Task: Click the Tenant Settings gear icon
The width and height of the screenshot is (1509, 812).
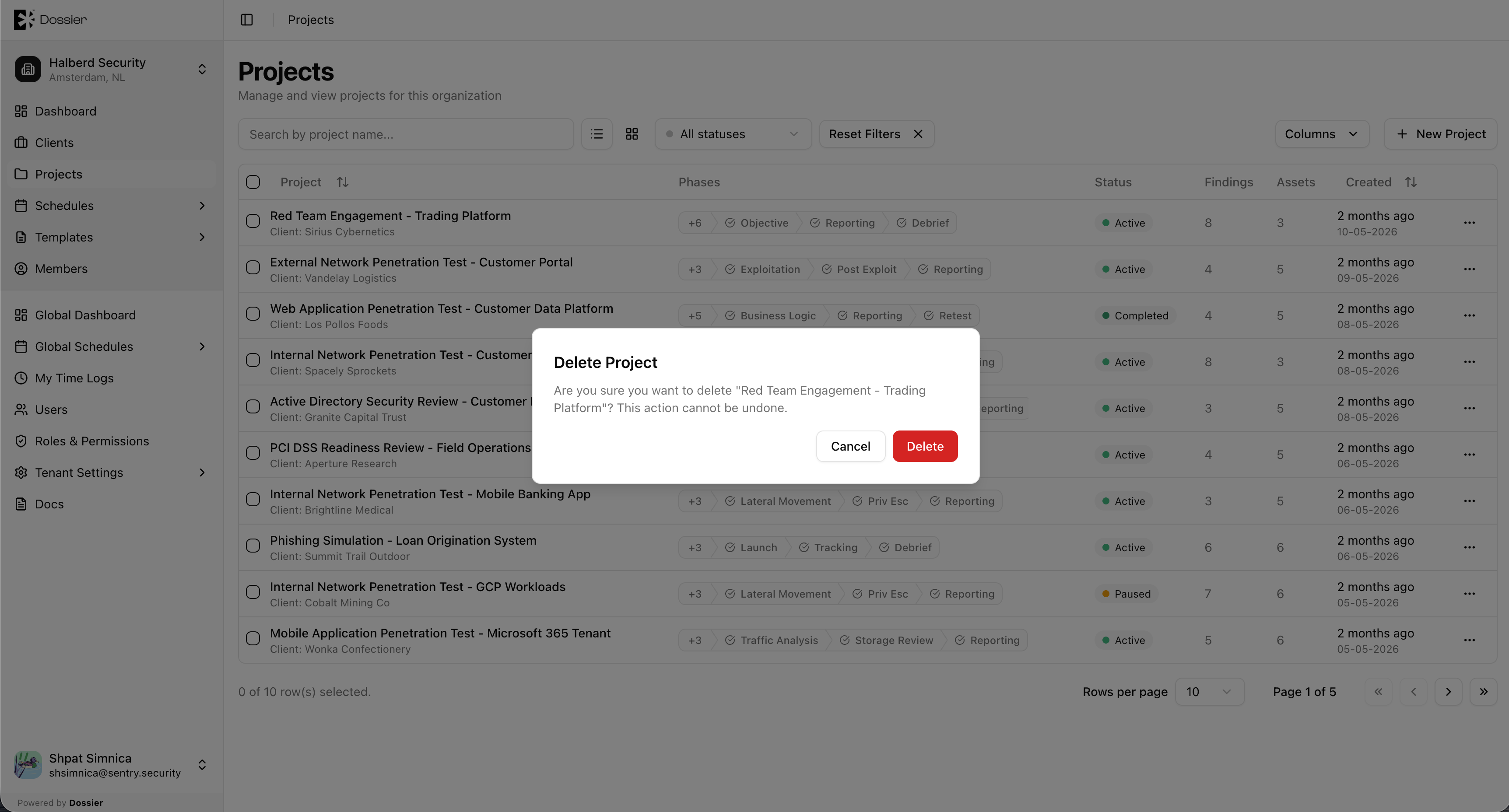Action: point(21,472)
